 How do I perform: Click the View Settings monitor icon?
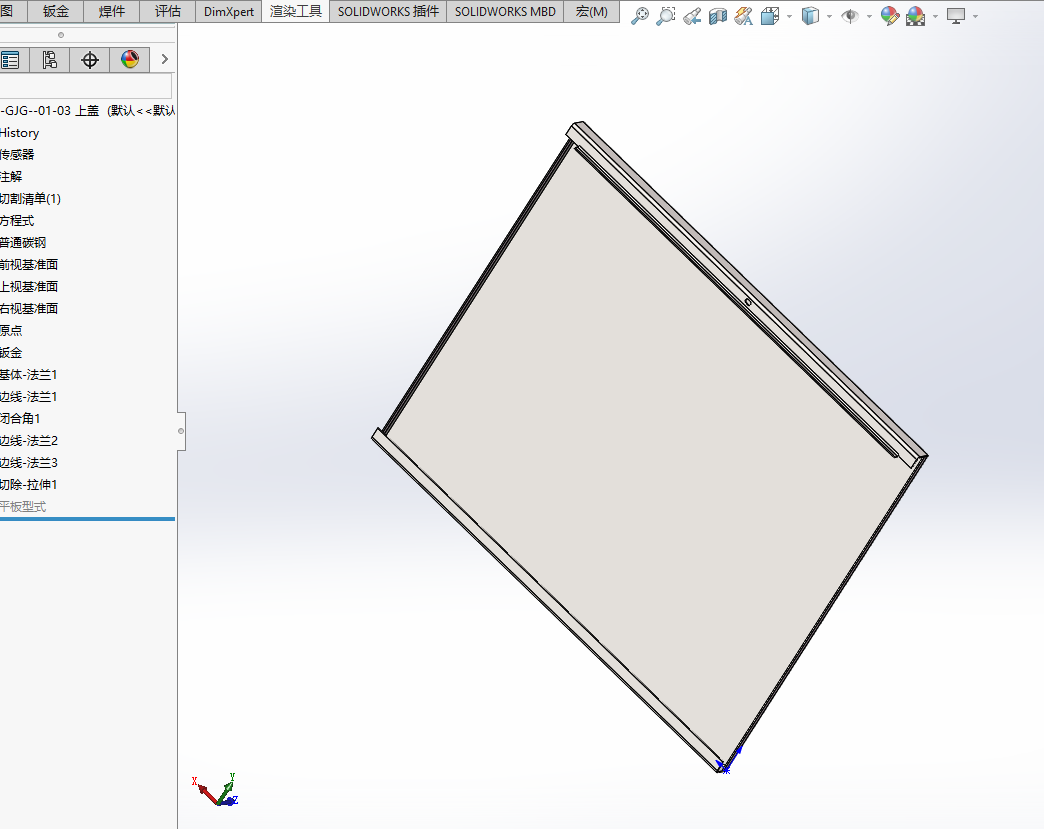pyautogui.click(x=956, y=16)
